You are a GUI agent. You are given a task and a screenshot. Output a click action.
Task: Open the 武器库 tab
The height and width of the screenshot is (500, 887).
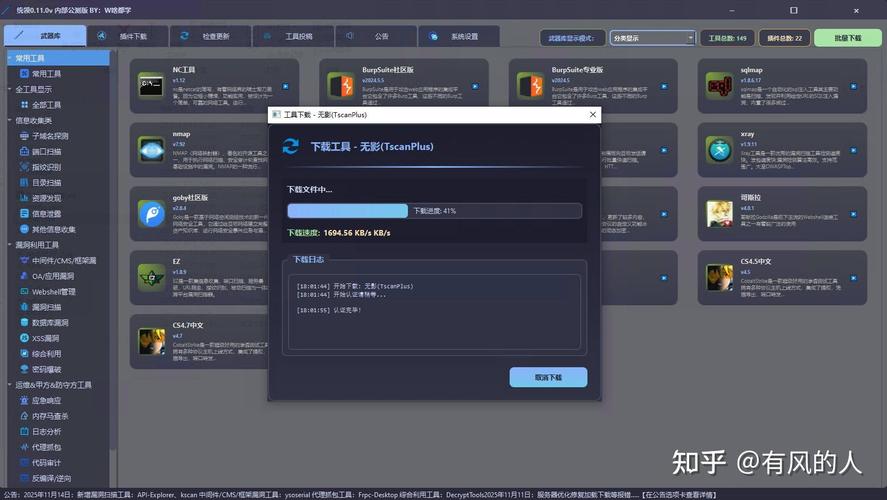tap(45, 36)
